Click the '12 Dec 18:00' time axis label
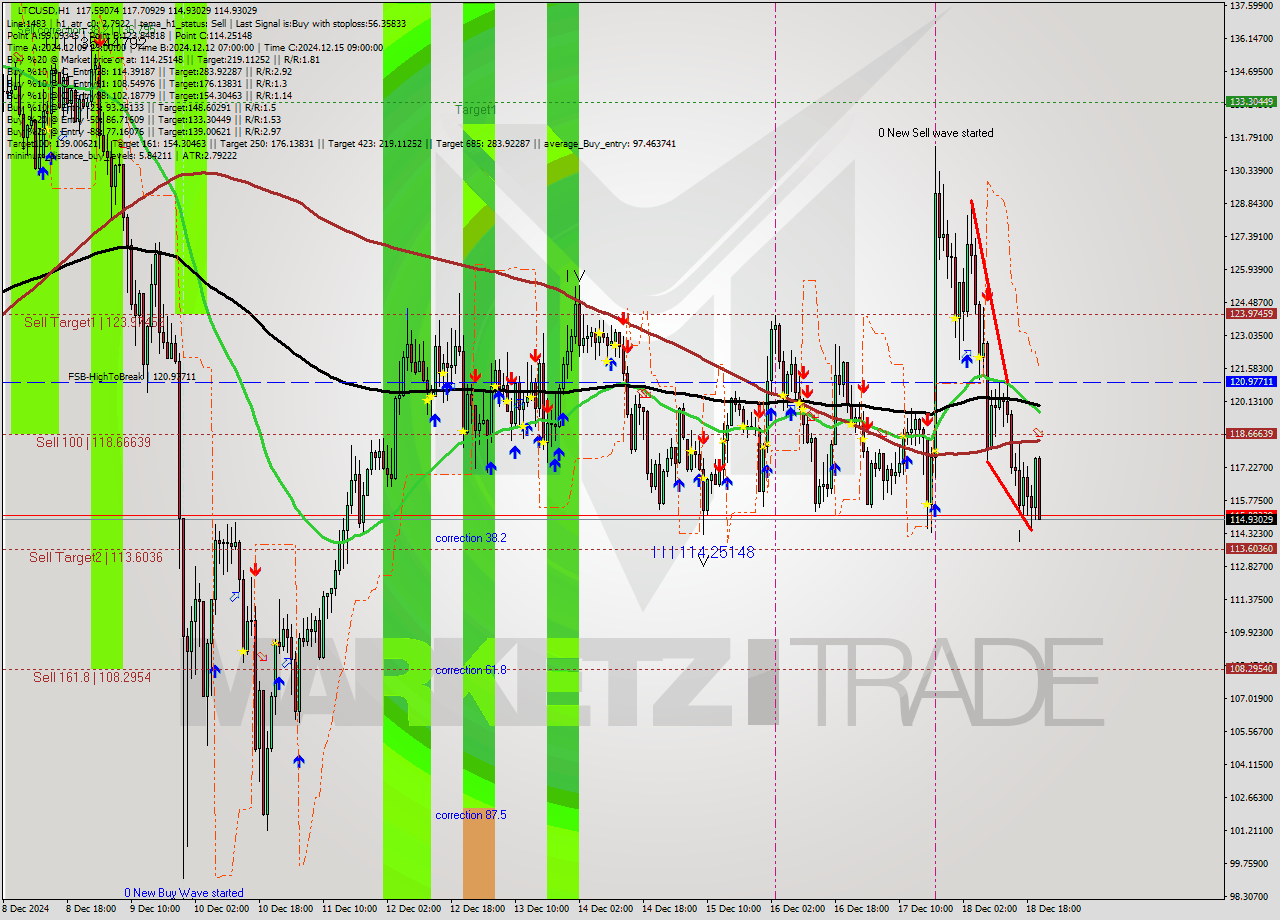The image size is (1280, 920). 477,910
